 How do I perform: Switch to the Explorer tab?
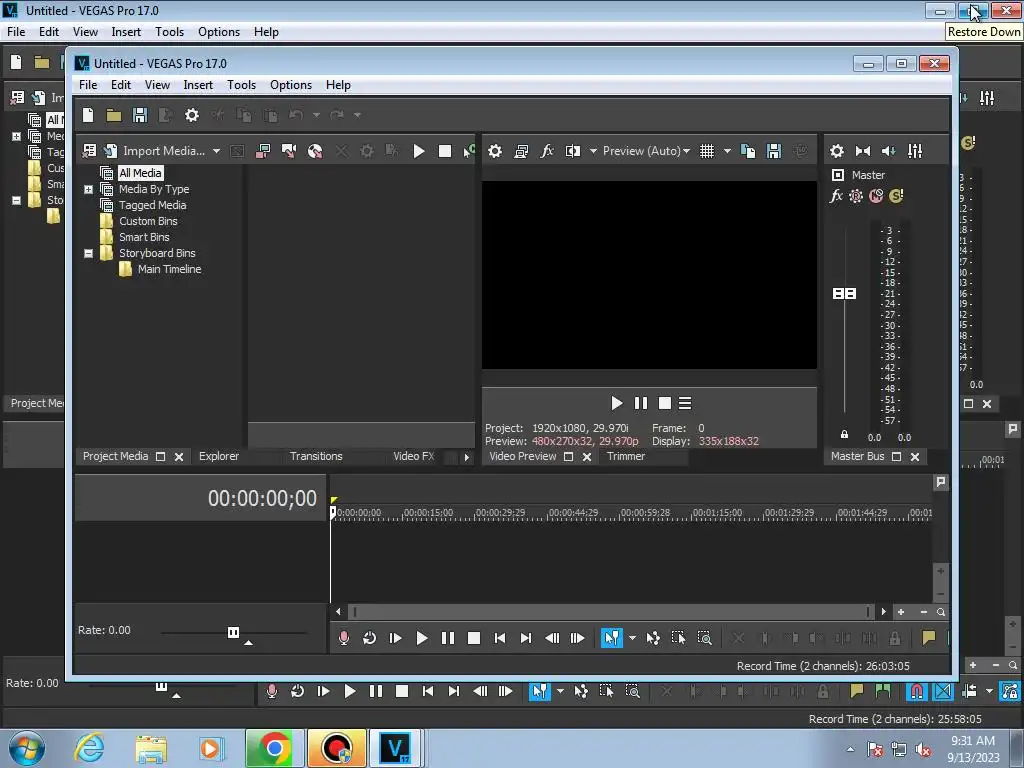(x=219, y=456)
